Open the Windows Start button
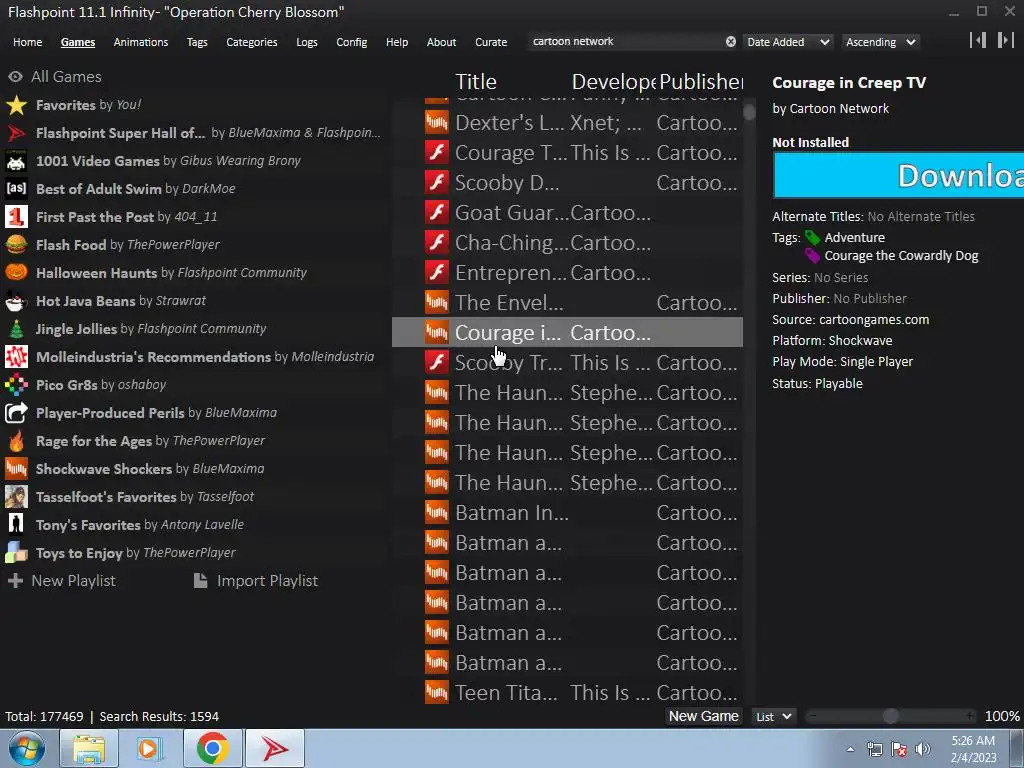 point(26,748)
